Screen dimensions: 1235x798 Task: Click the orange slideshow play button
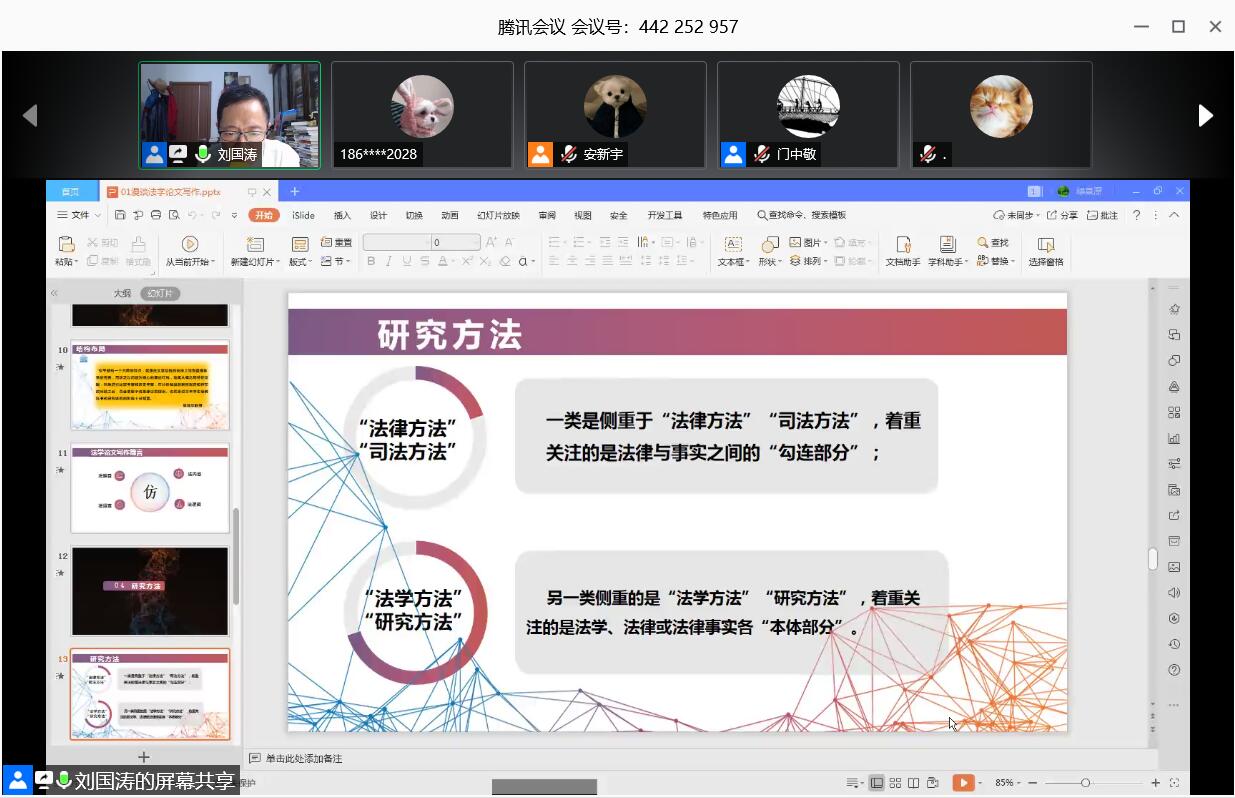click(x=962, y=783)
